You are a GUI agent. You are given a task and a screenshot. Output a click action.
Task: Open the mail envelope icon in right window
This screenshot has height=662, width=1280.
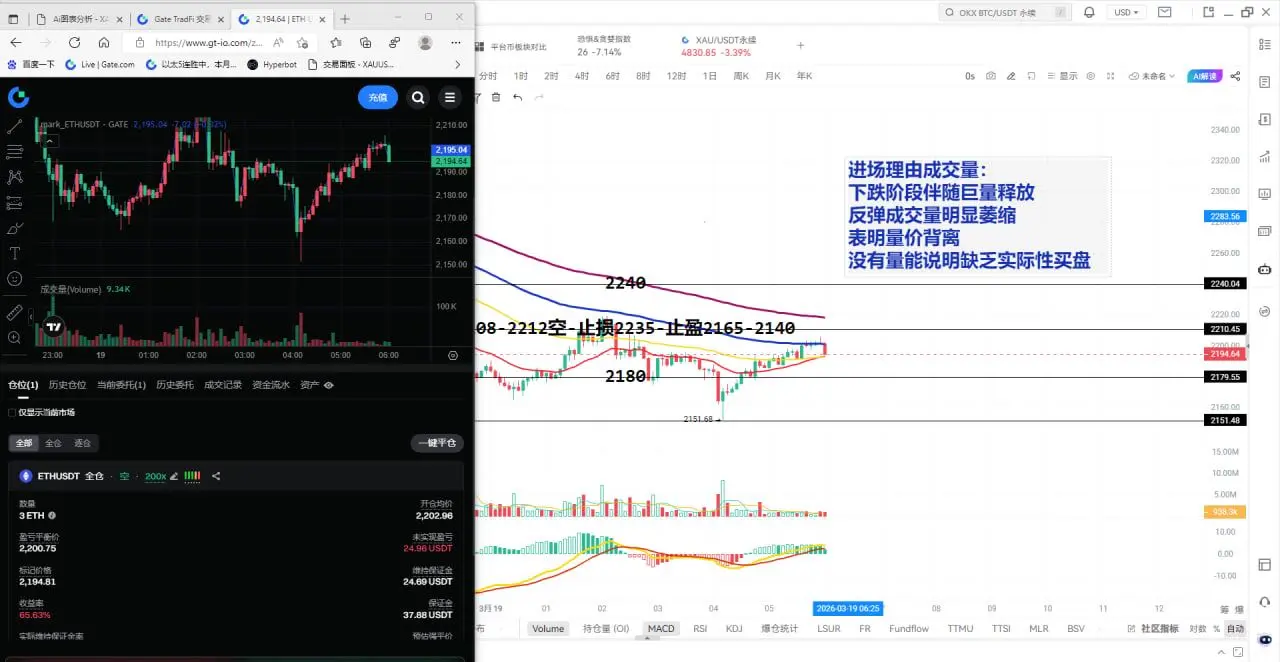[1165, 12]
